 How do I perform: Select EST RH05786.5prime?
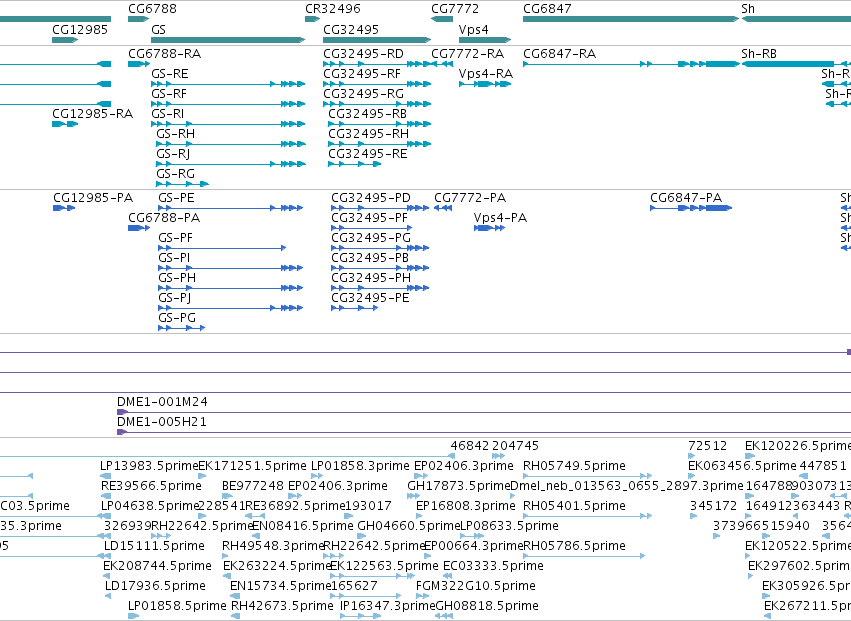click(x=574, y=546)
